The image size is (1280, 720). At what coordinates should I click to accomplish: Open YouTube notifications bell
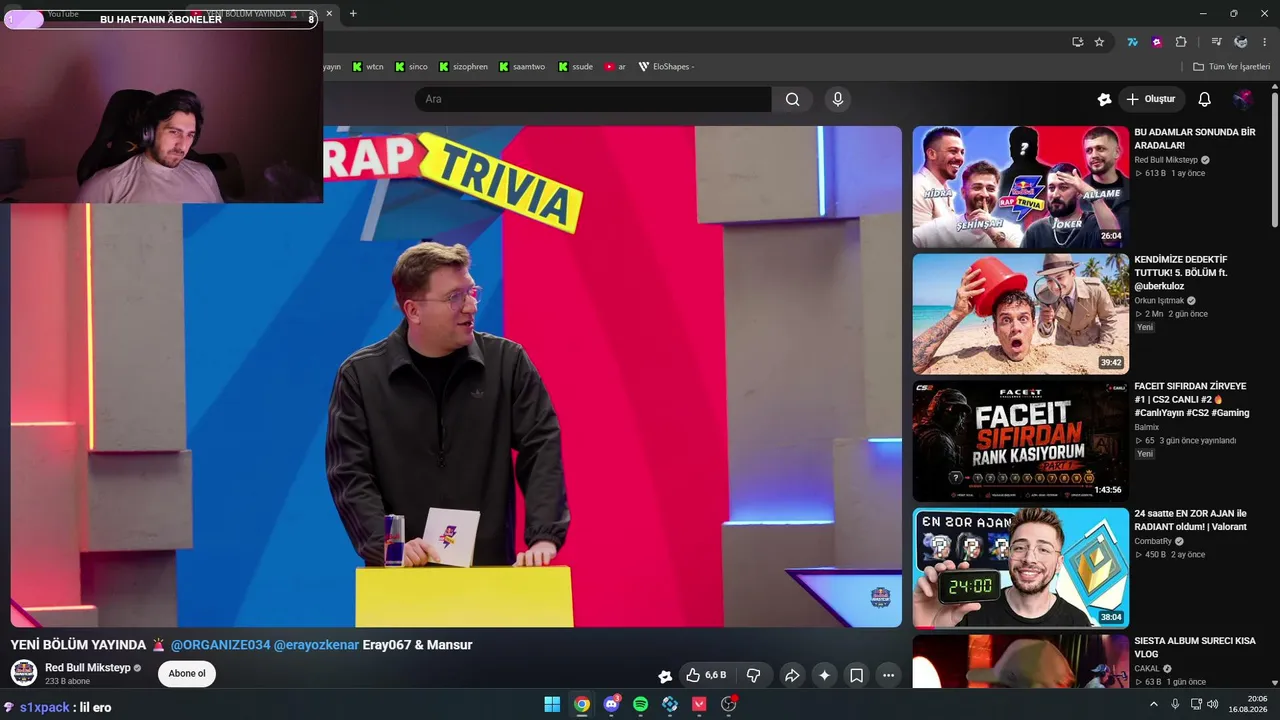[x=1204, y=99]
